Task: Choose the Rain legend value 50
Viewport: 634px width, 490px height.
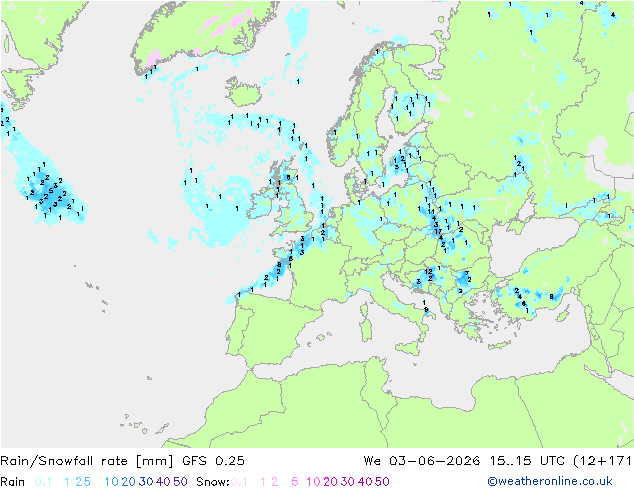Action: pyautogui.click(x=180, y=482)
